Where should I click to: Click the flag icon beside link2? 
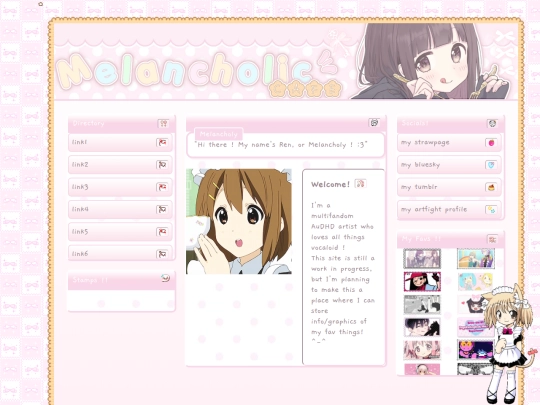pos(162,165)
